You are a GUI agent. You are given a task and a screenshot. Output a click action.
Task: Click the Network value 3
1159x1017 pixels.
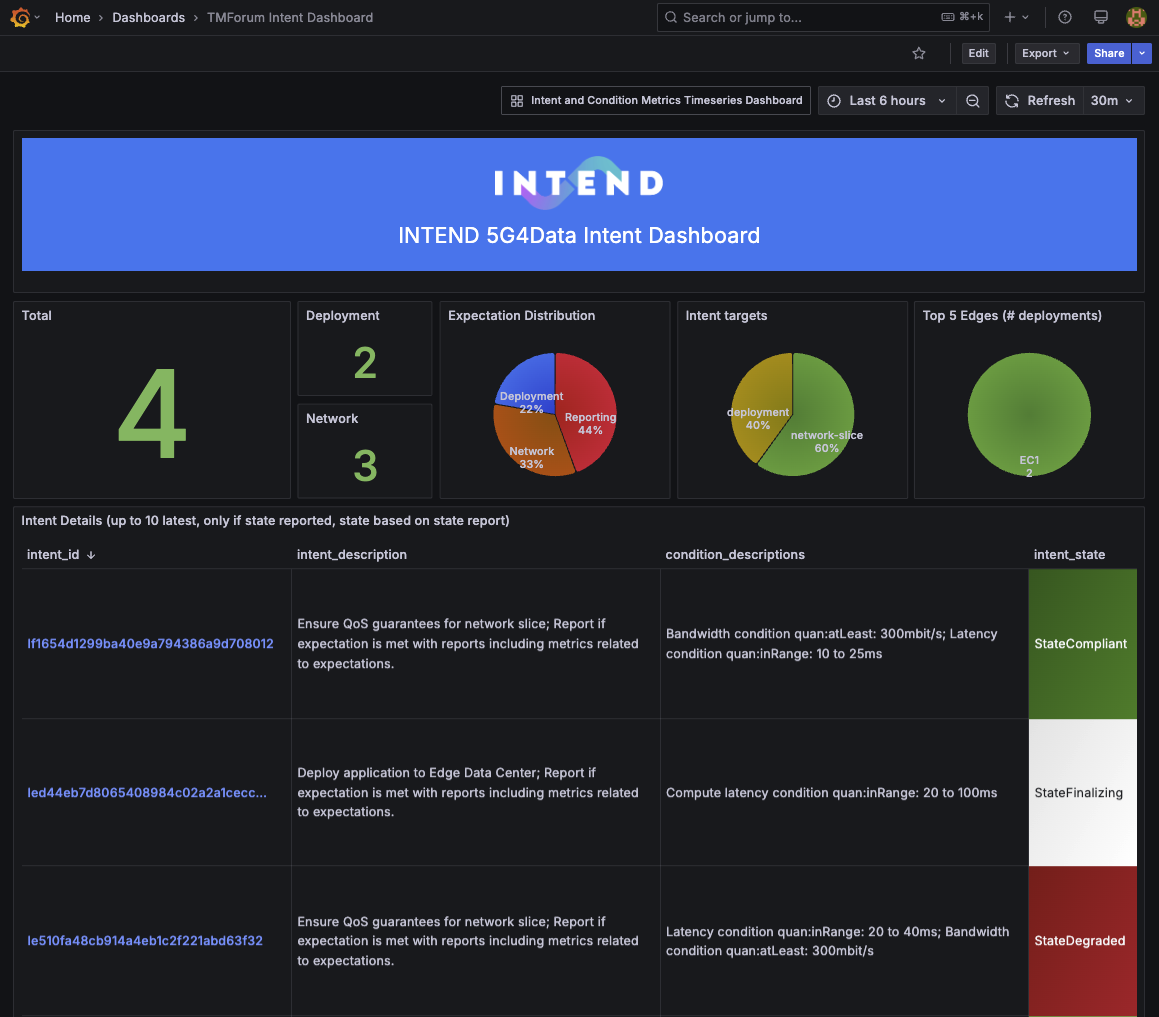365,466
